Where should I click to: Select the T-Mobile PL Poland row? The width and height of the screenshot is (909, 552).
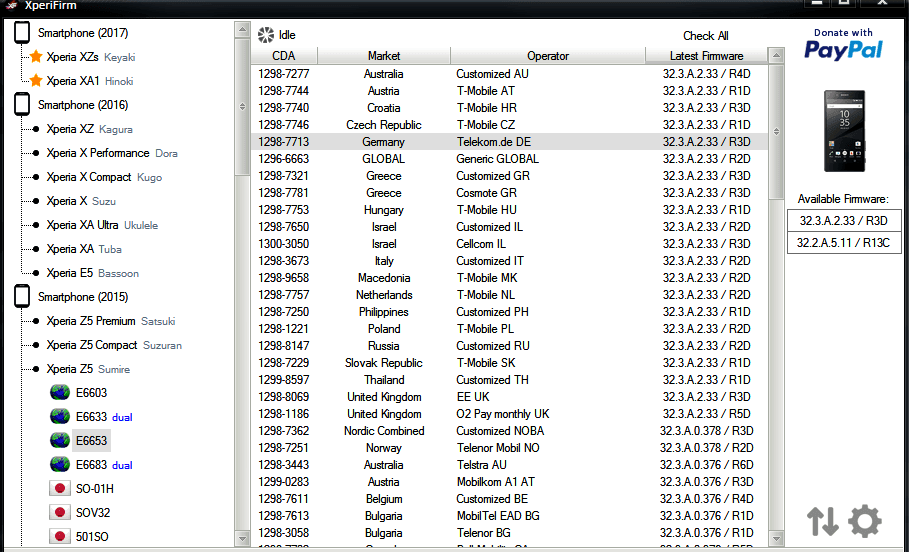[510, 329]
